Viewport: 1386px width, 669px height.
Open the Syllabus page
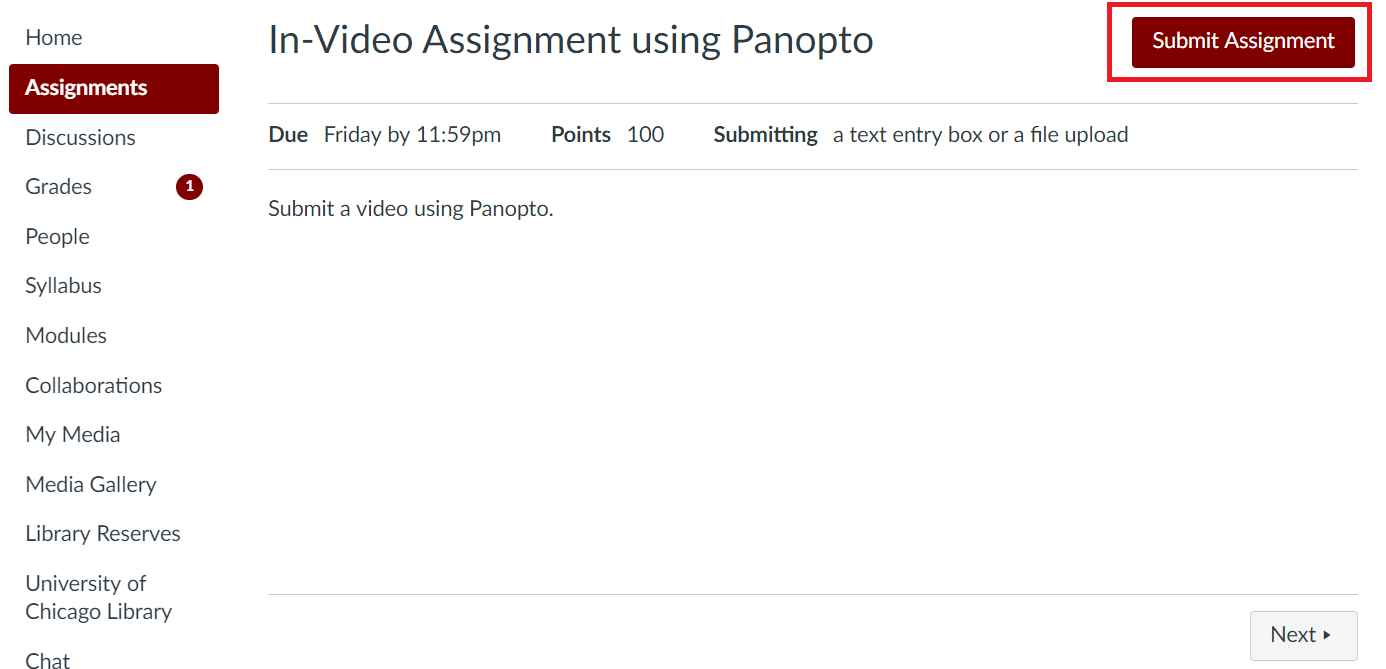coord(63,285)
